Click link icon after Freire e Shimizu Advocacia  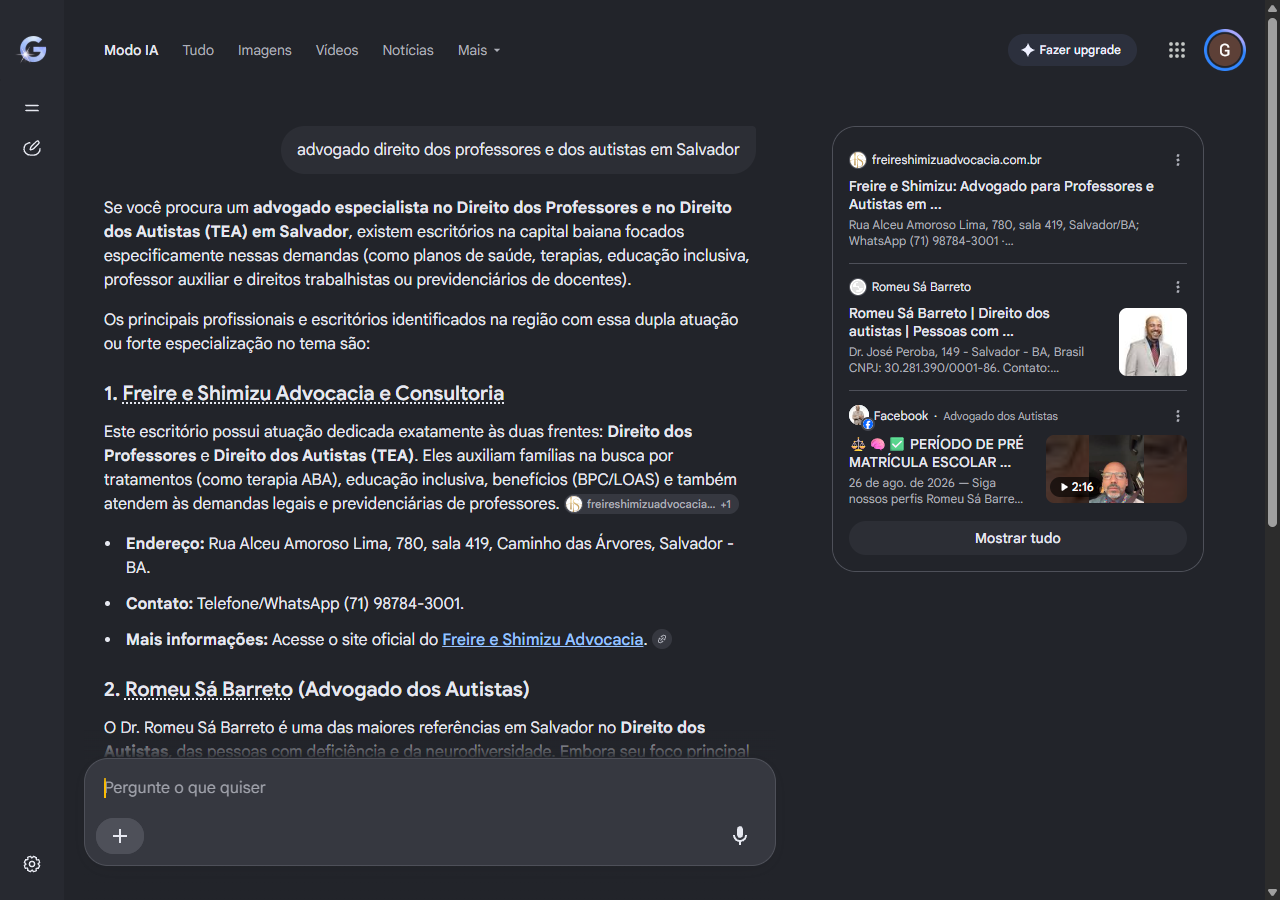(x=662, y=639)
